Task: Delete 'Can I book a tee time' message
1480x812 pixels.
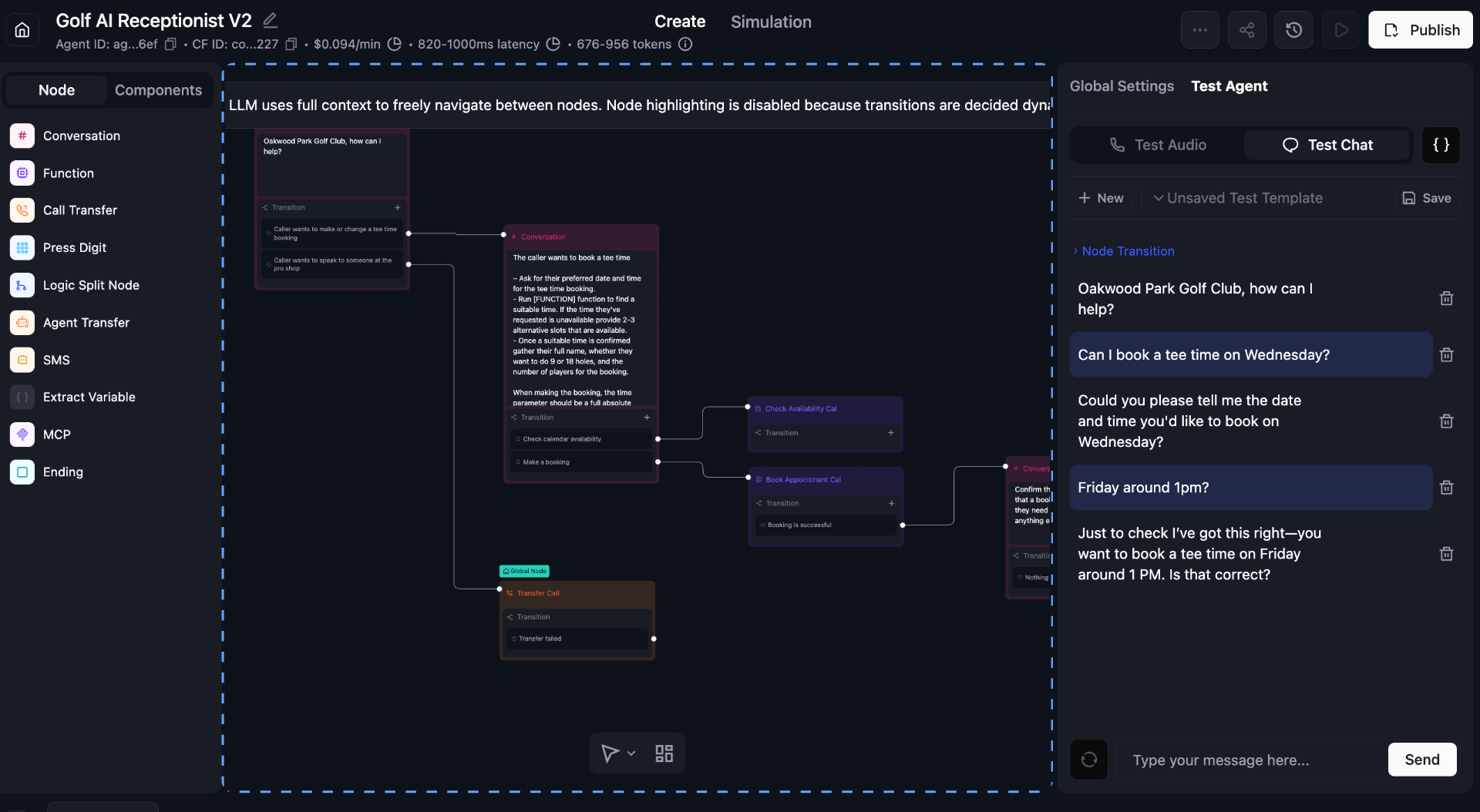Action: click(1446, 355)
